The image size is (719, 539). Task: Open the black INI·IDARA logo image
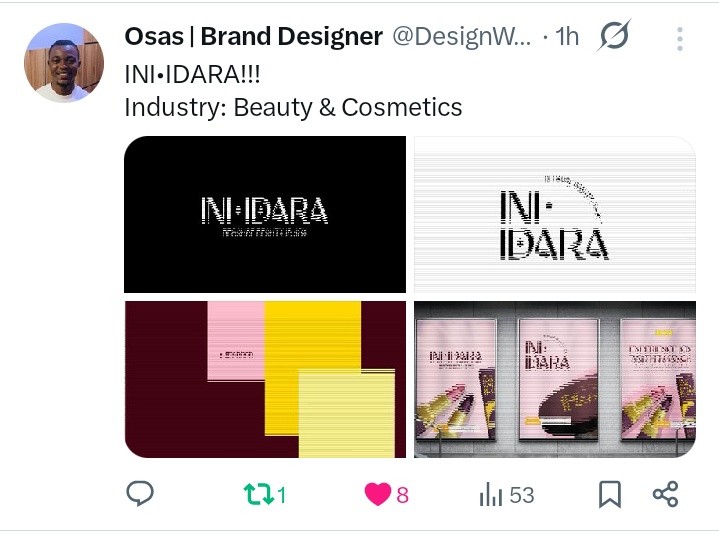[x=265, y=214]
